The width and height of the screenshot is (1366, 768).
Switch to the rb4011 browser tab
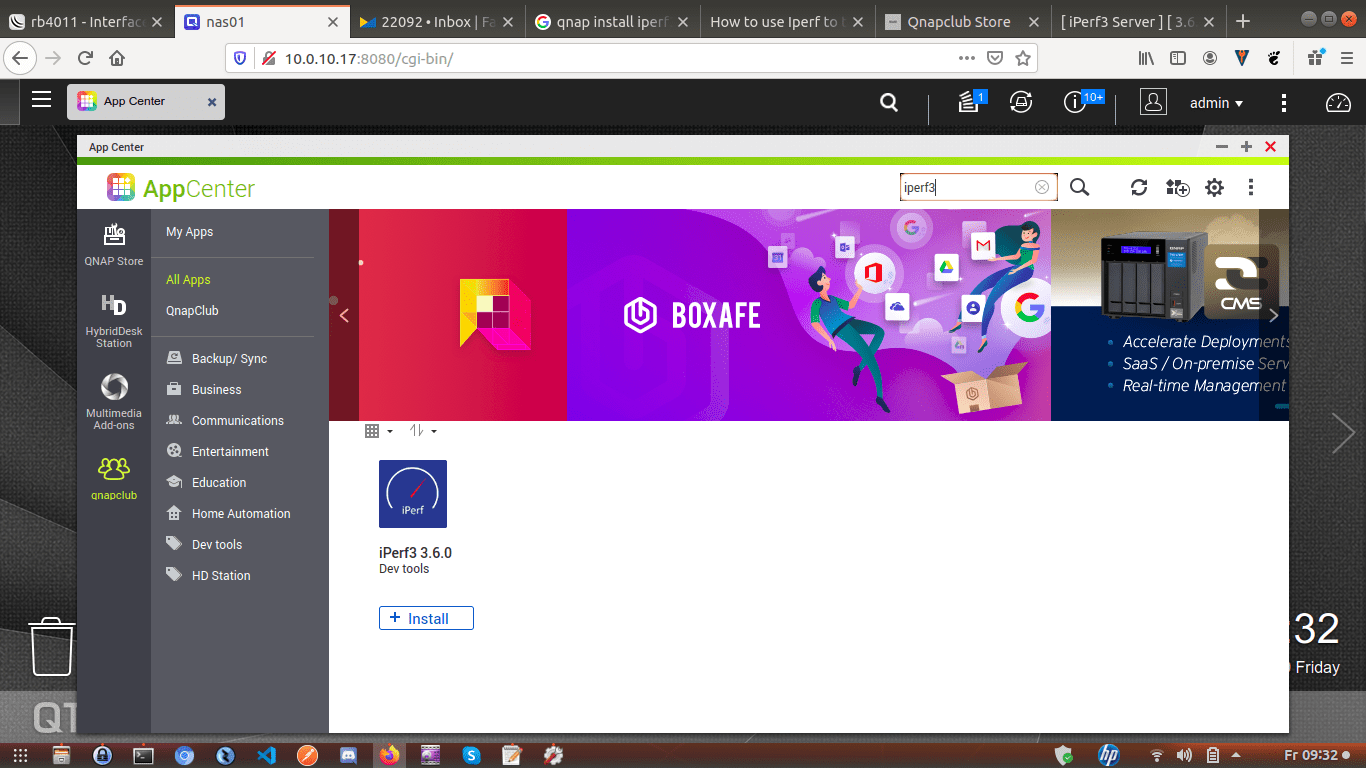pyautogui.click(x=86, y=21)
